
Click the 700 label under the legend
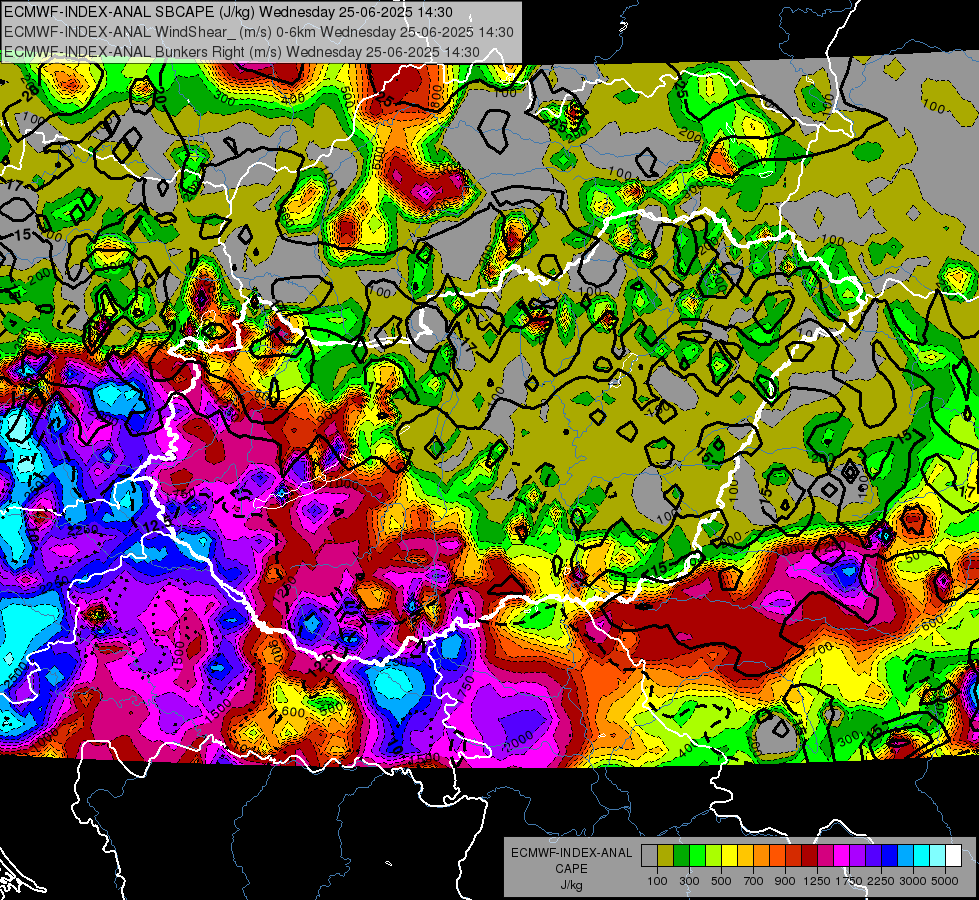tap(754, 881)
